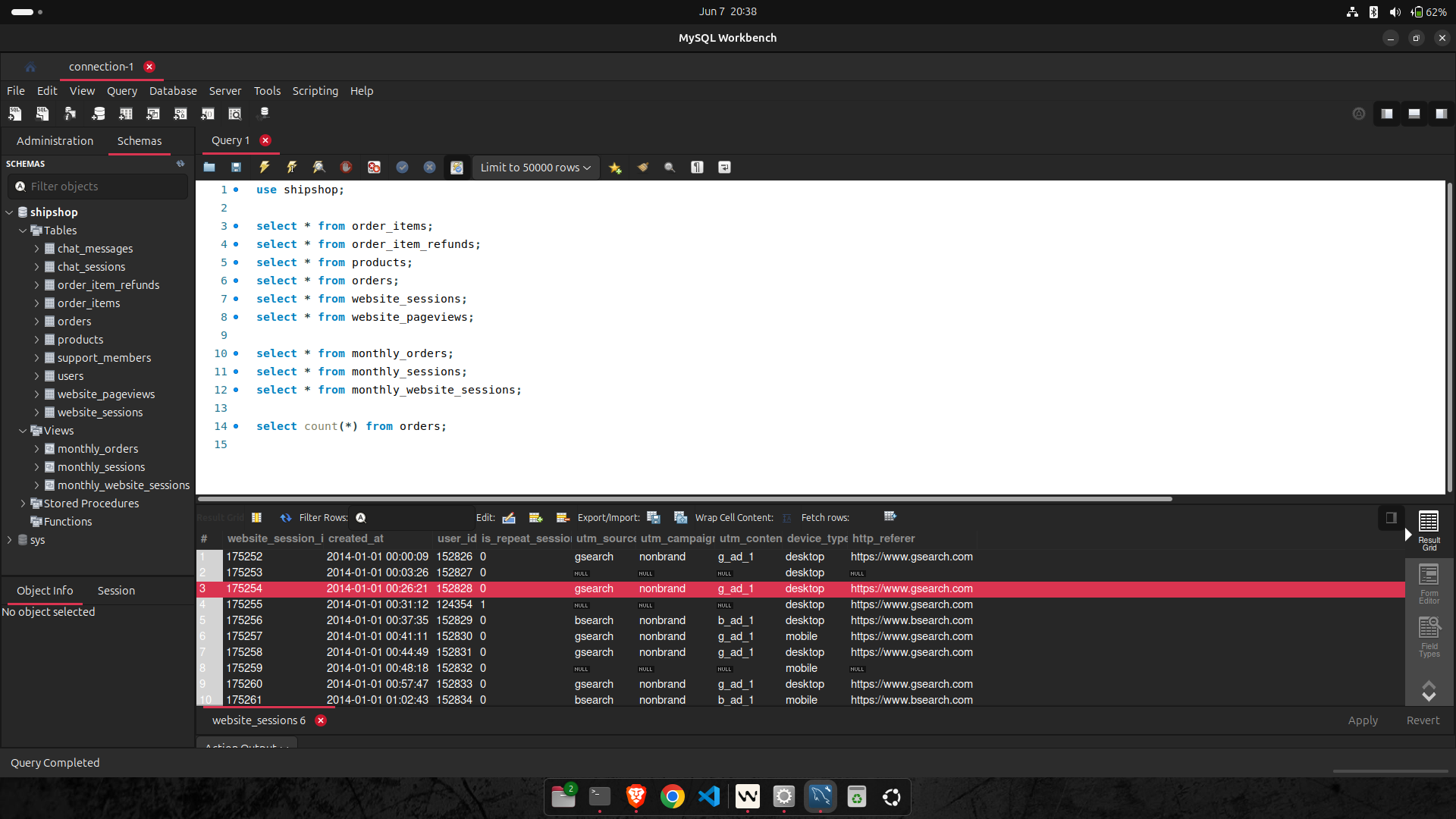This screenshot has height=819, width=1456.
Task: Create new view icon
Action: pyautogui.click(x=152, y=114)
